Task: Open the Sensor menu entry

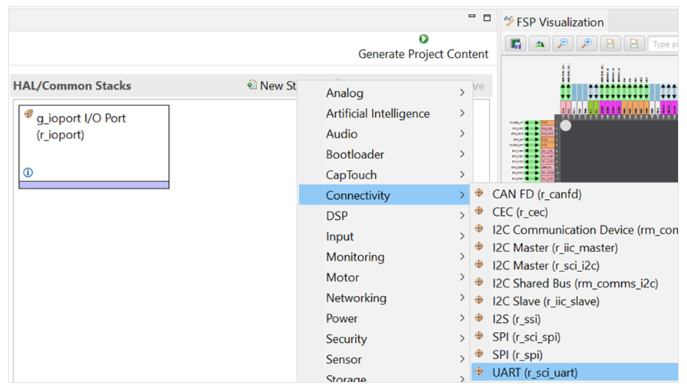Action: pyautogui.click(x=384, y=359)
